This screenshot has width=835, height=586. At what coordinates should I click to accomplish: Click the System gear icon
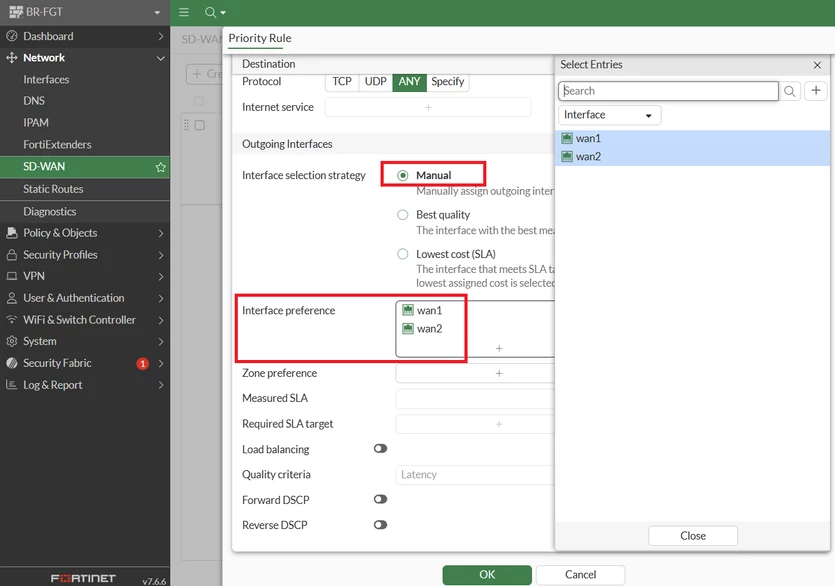[x=12, y=341]
